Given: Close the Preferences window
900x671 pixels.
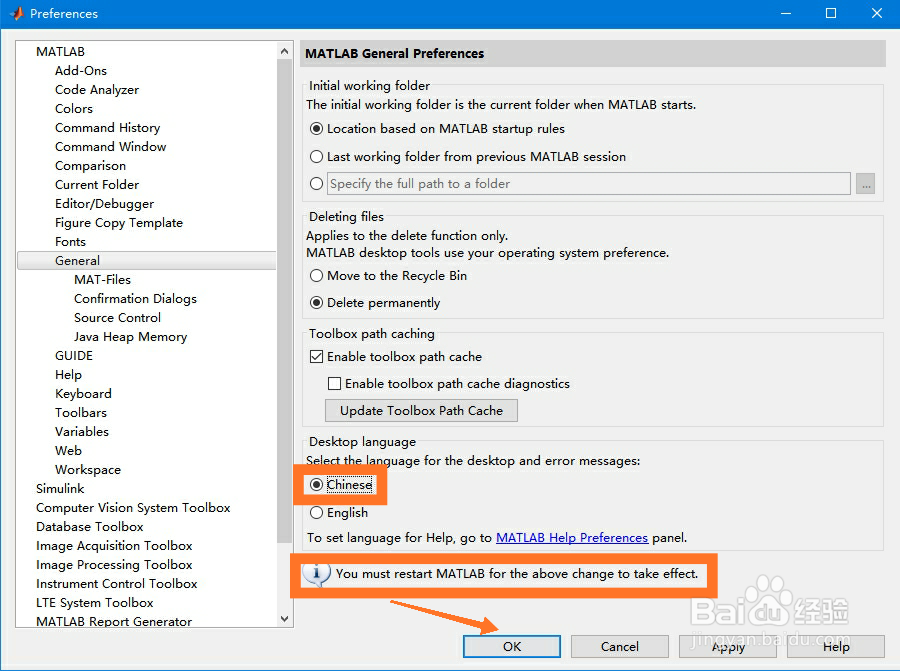Looking at the screenshot, I should coord(876,13).
